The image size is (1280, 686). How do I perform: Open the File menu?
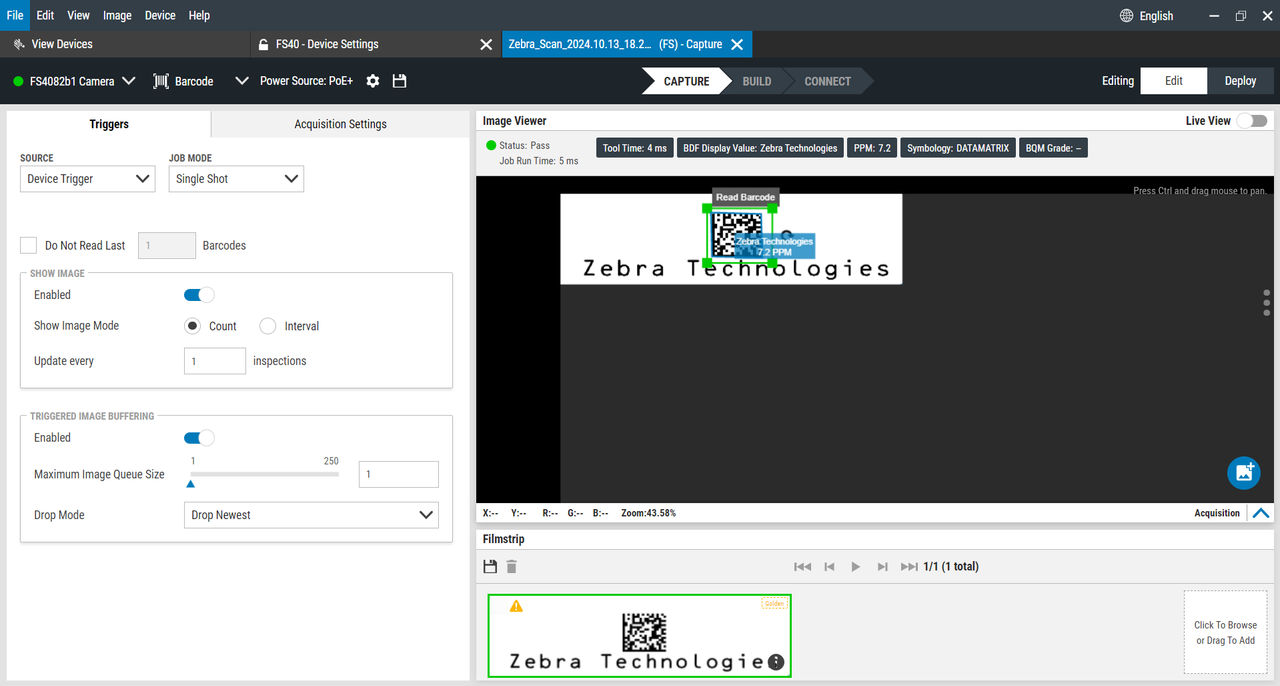click(x=15, y=15)
